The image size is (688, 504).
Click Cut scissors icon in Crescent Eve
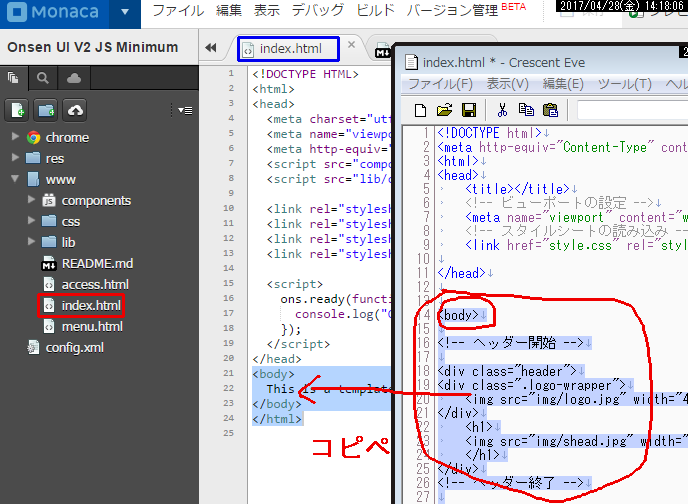tap(502, 110)
